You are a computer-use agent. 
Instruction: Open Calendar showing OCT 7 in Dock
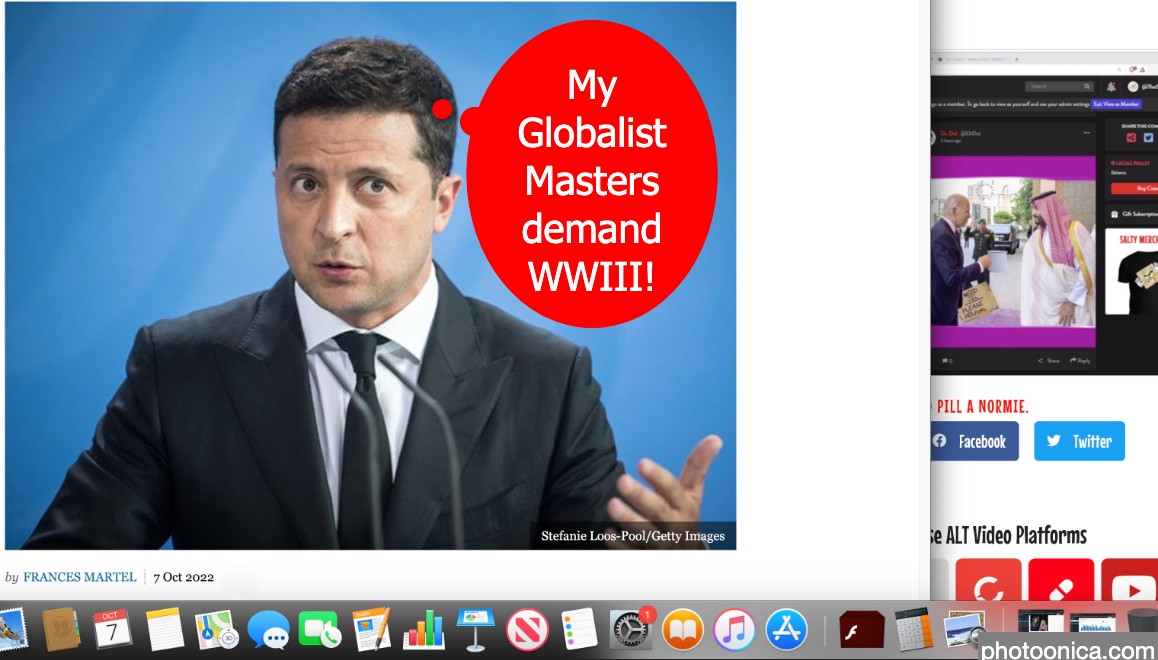[112, 630]
